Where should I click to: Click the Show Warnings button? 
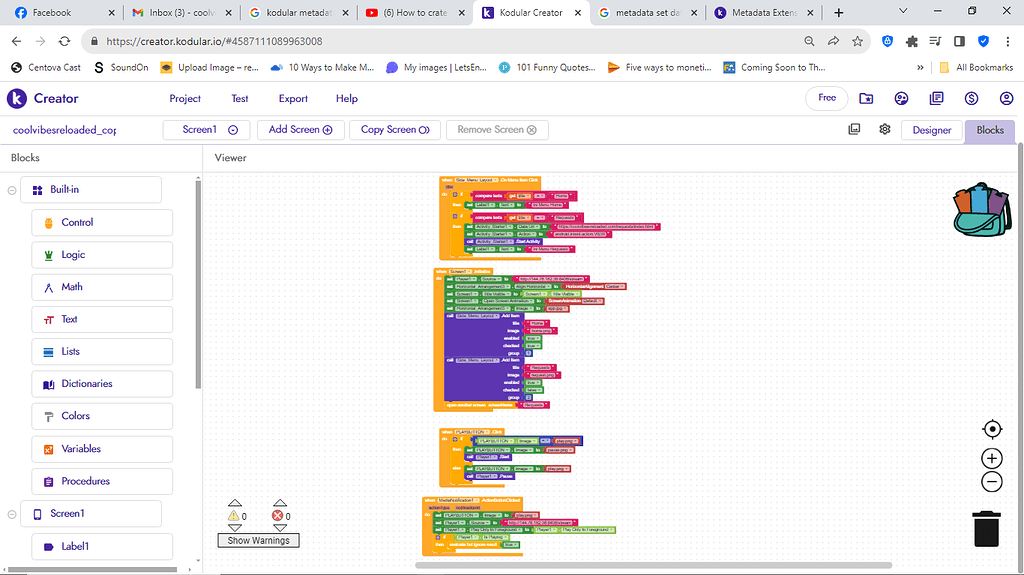point(259,540)
